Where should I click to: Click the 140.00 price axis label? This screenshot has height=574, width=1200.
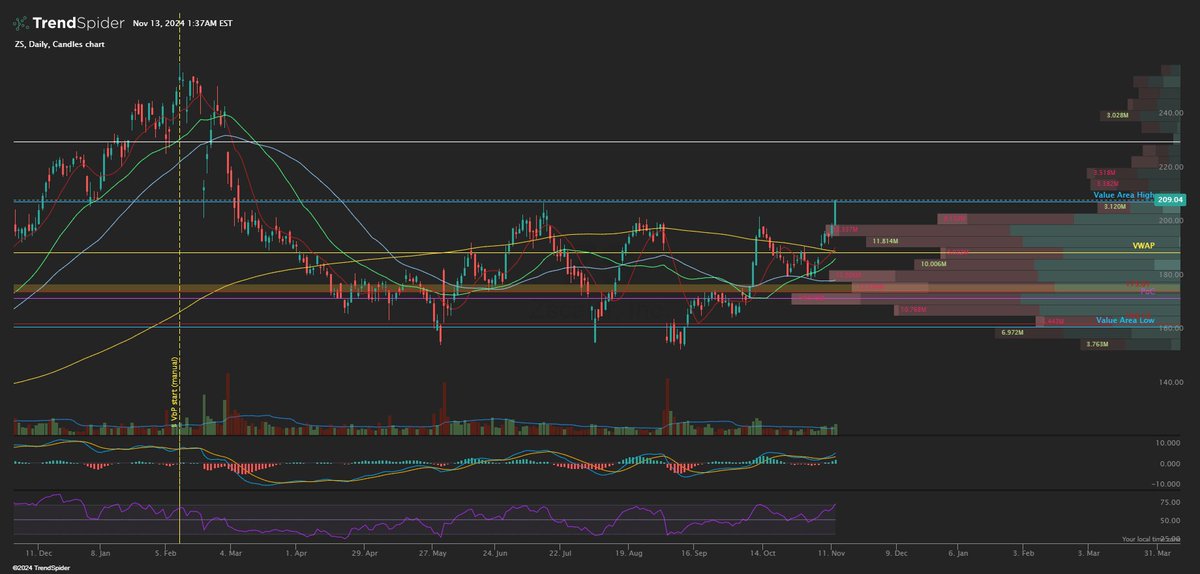(1171, 382)
